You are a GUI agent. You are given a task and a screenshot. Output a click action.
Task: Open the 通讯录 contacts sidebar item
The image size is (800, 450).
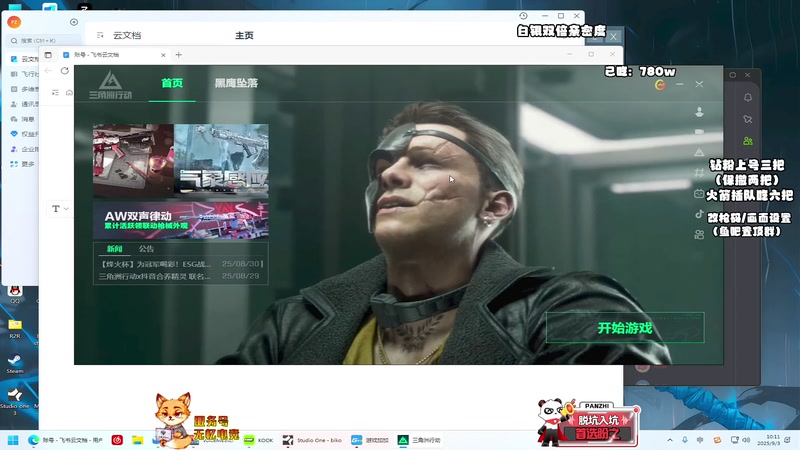[x=24, y=104]
